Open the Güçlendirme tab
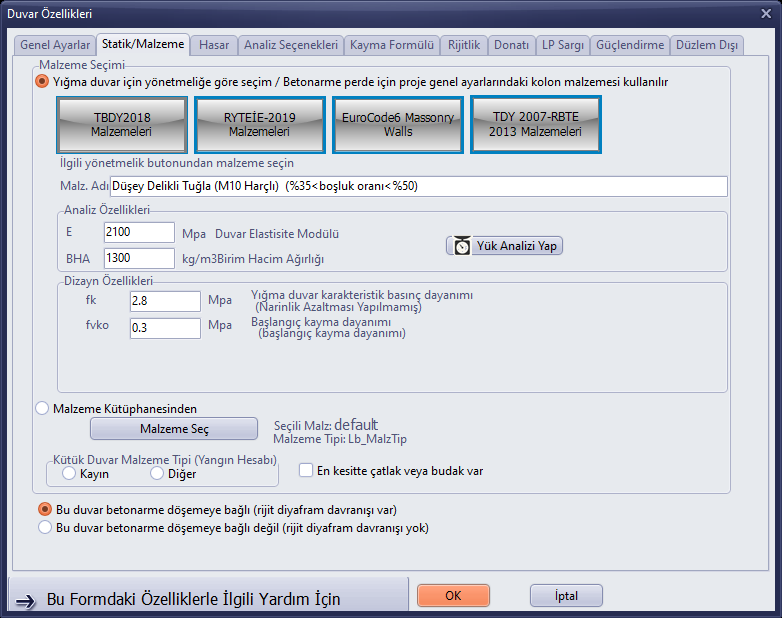782x618 pixels. [x=630, y=45]
